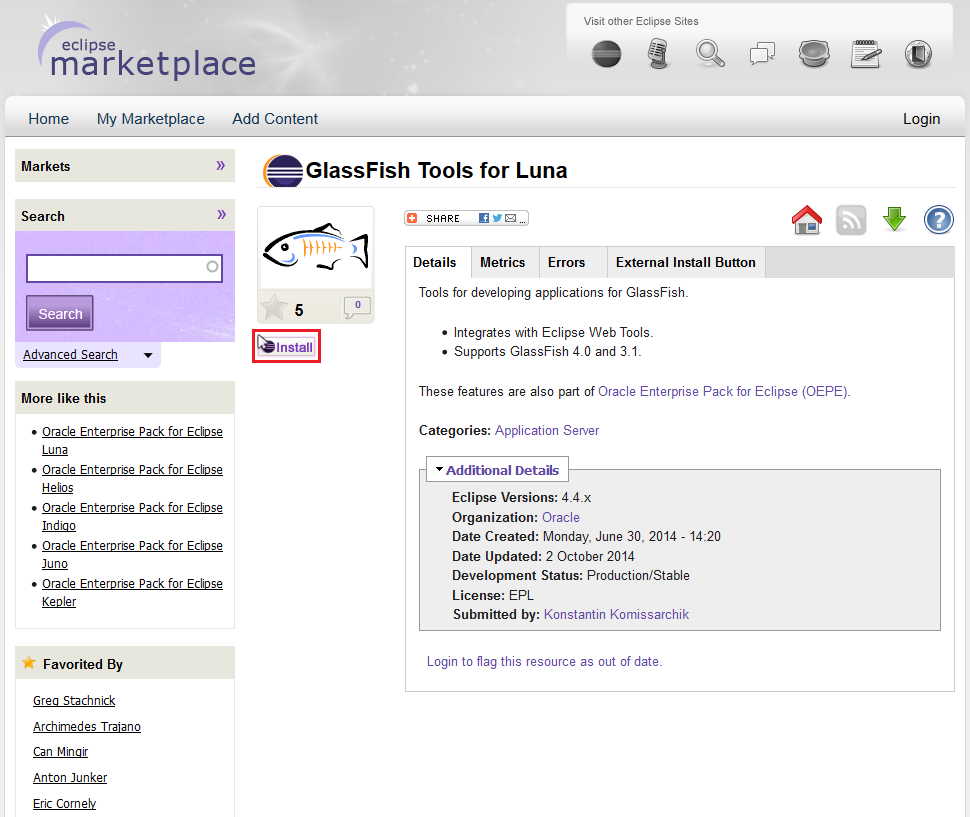Open the forums chat bubbles icon

tap(762, 54)
